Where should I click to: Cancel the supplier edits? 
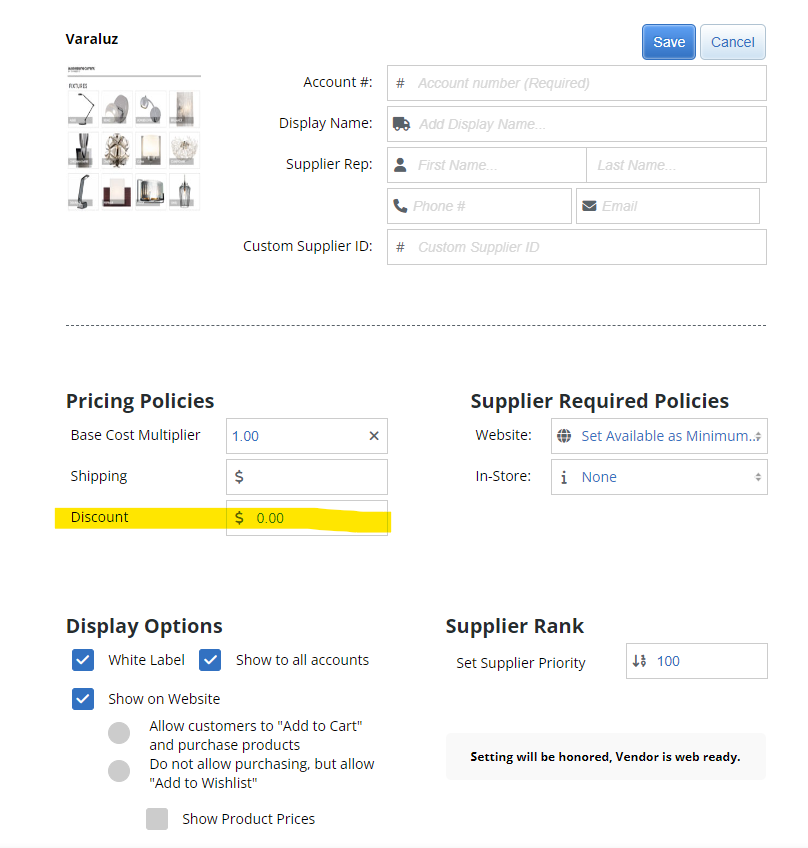732,41
